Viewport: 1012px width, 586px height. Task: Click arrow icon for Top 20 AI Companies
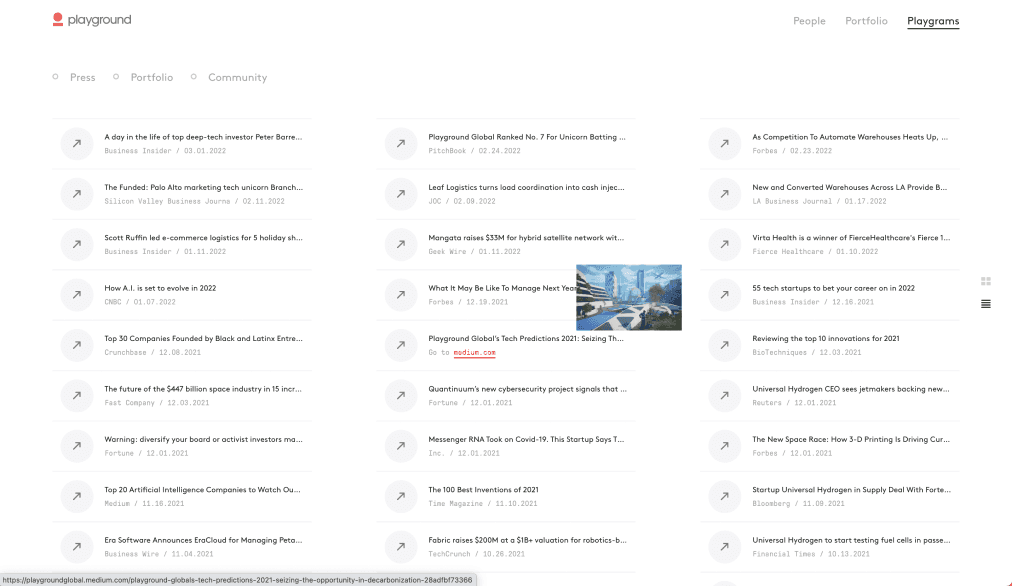[x=77, y=496]
